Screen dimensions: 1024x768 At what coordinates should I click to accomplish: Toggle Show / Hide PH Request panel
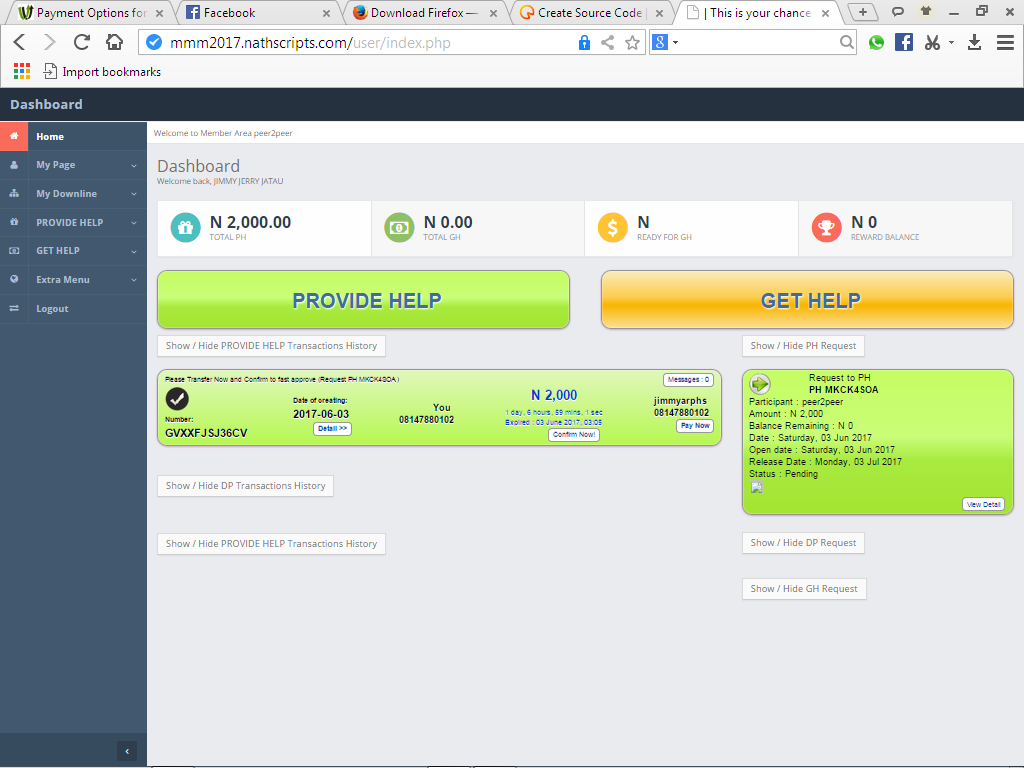(x=803, y=345)
